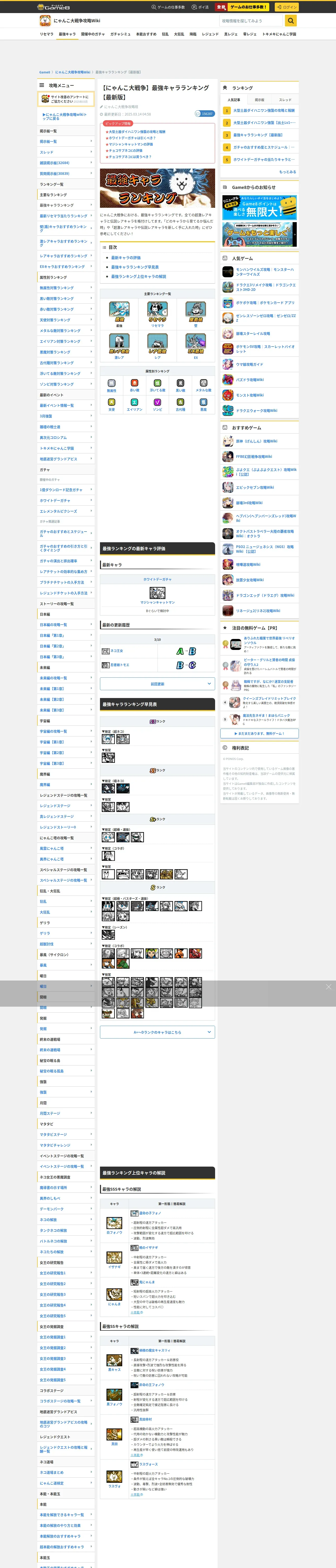Click the Game8 logo in header
Screen dimensions: 336x1568
coord(54,7)
